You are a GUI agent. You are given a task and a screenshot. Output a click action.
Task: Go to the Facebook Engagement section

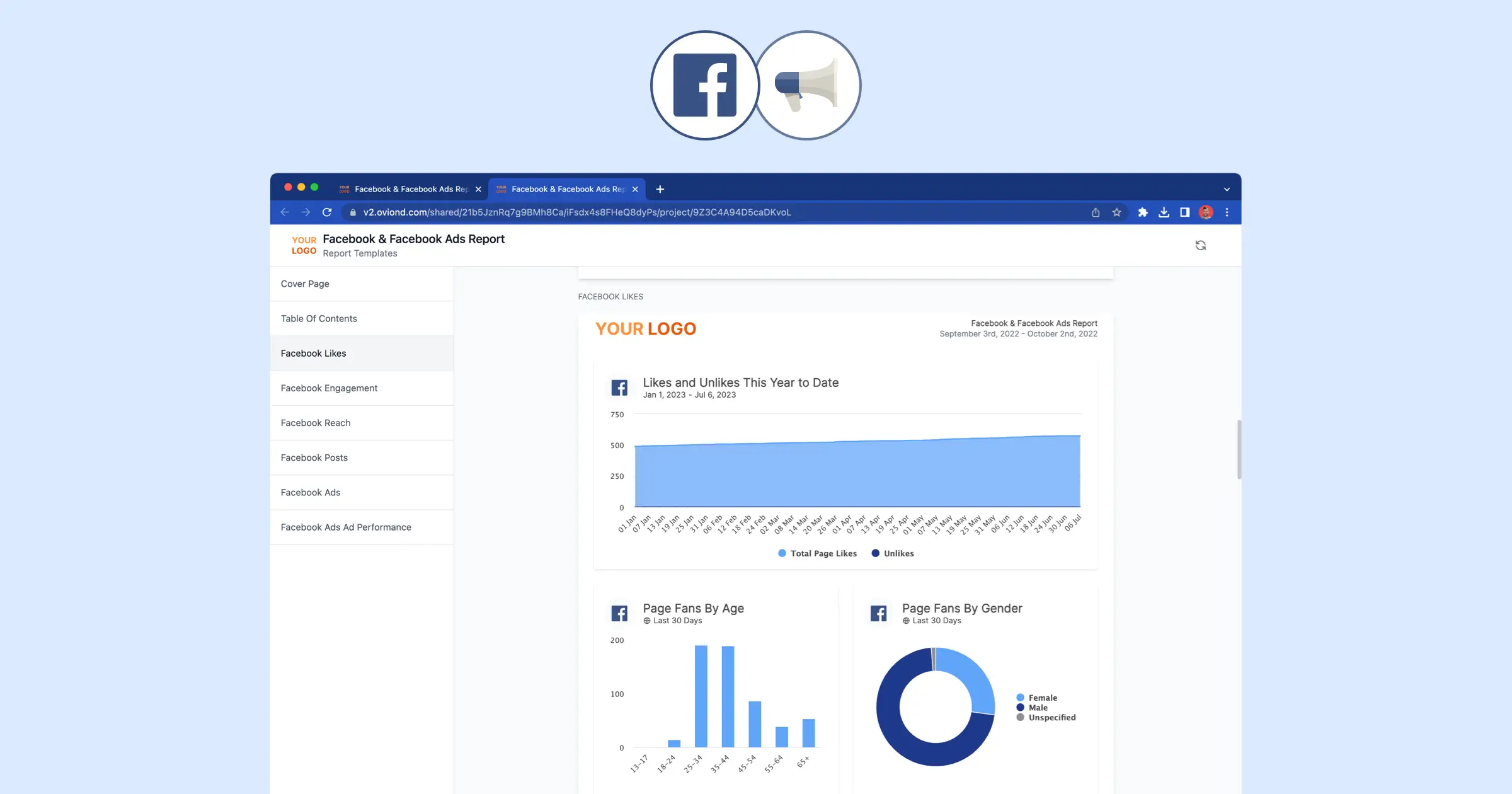click(362, 388)
